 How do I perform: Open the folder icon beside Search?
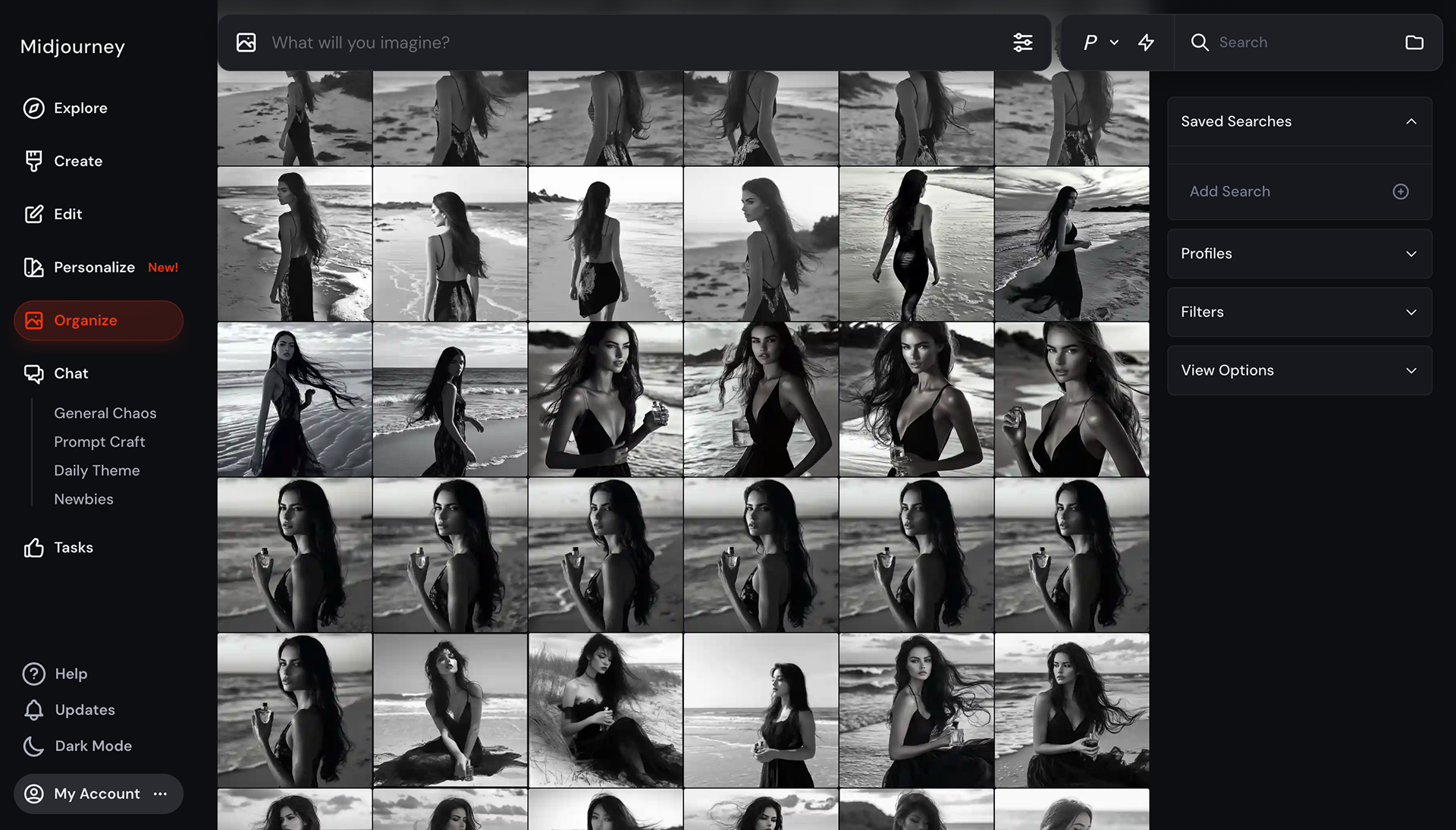[1414, 42]
